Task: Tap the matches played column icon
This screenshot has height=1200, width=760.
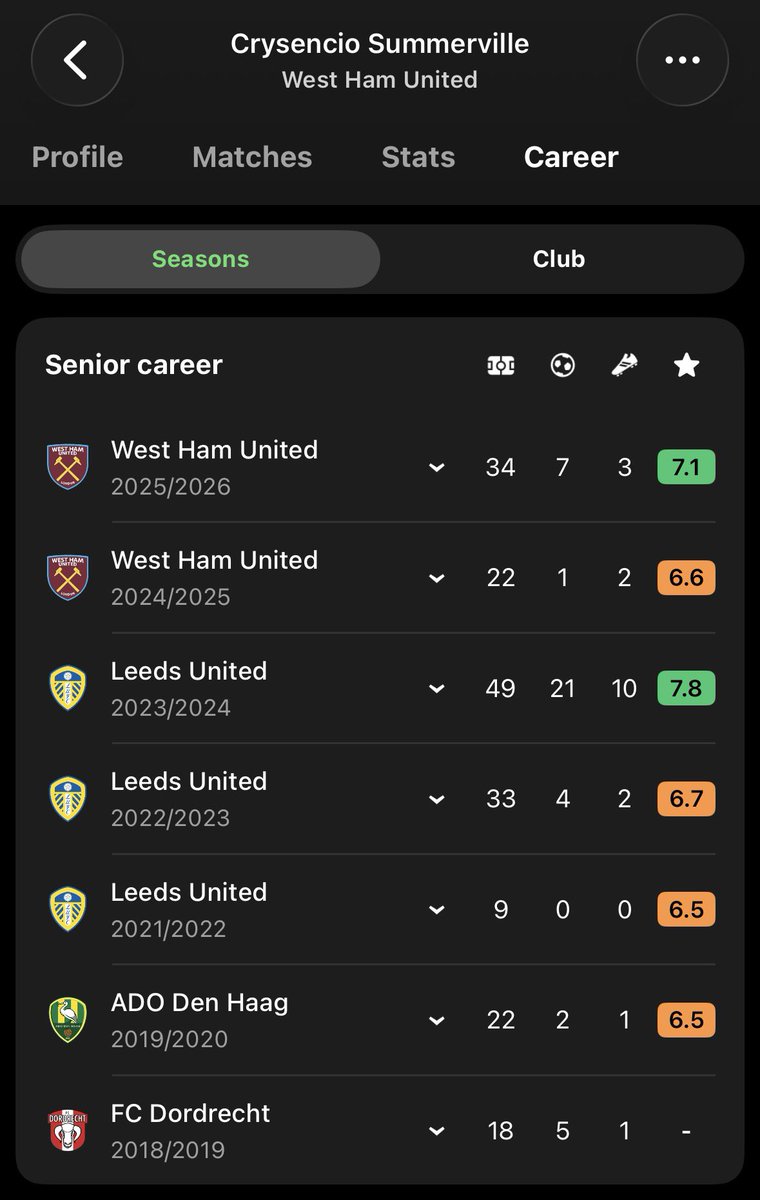Action: click(500, 366)
